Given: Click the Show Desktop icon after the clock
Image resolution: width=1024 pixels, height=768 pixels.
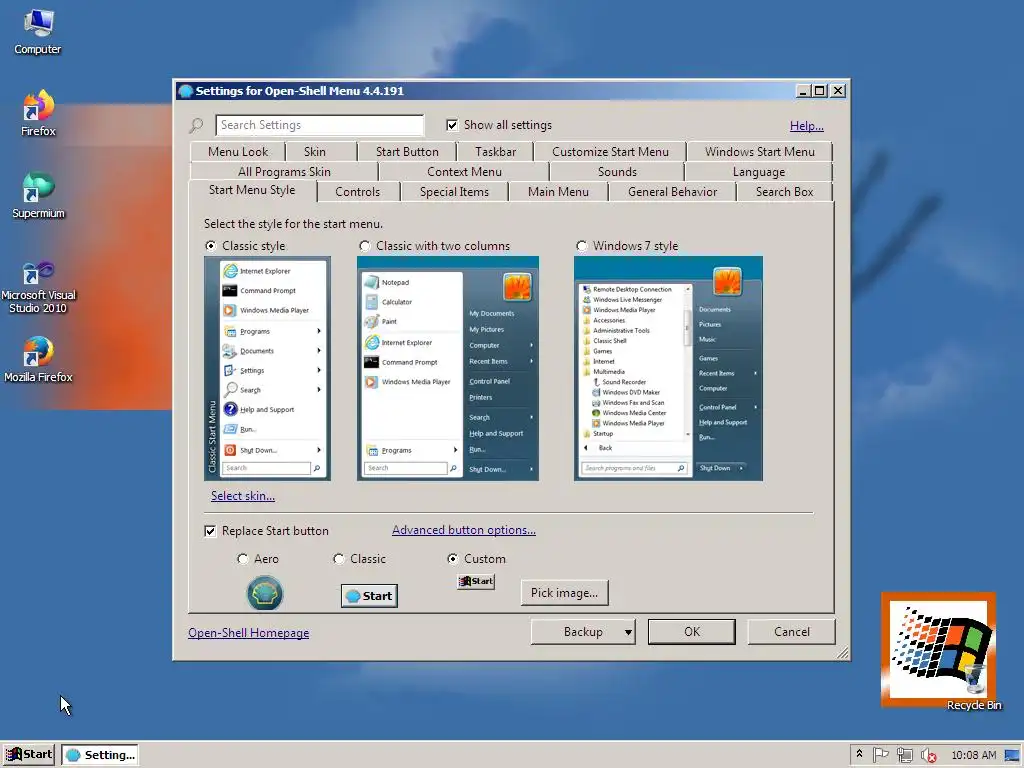Looking at the screenshot, I should [1013, 755].
